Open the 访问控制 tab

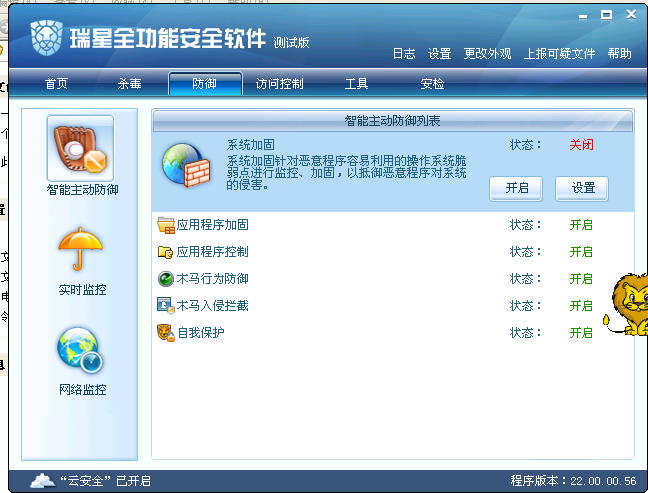(x=279, y=84)
